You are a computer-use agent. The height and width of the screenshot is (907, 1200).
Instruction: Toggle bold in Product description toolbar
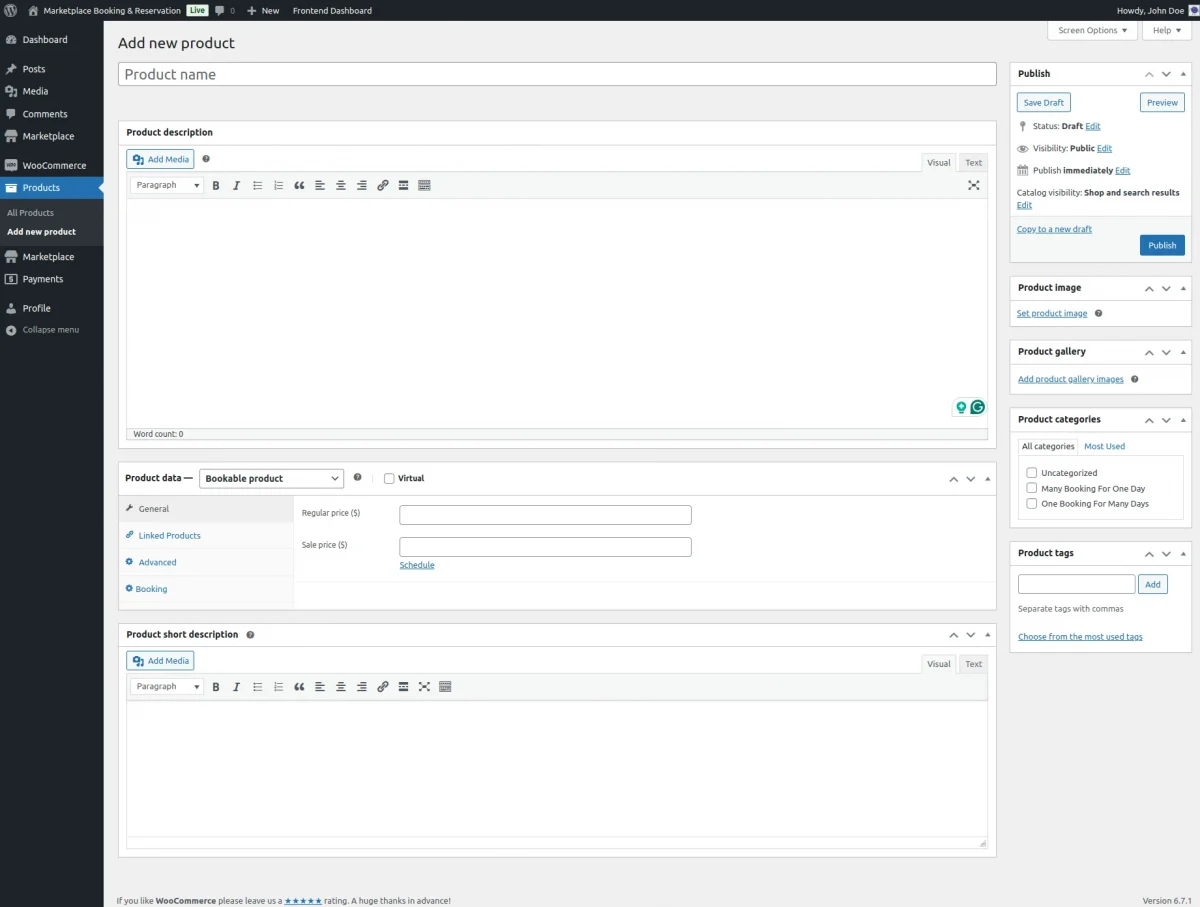(216, 185)
